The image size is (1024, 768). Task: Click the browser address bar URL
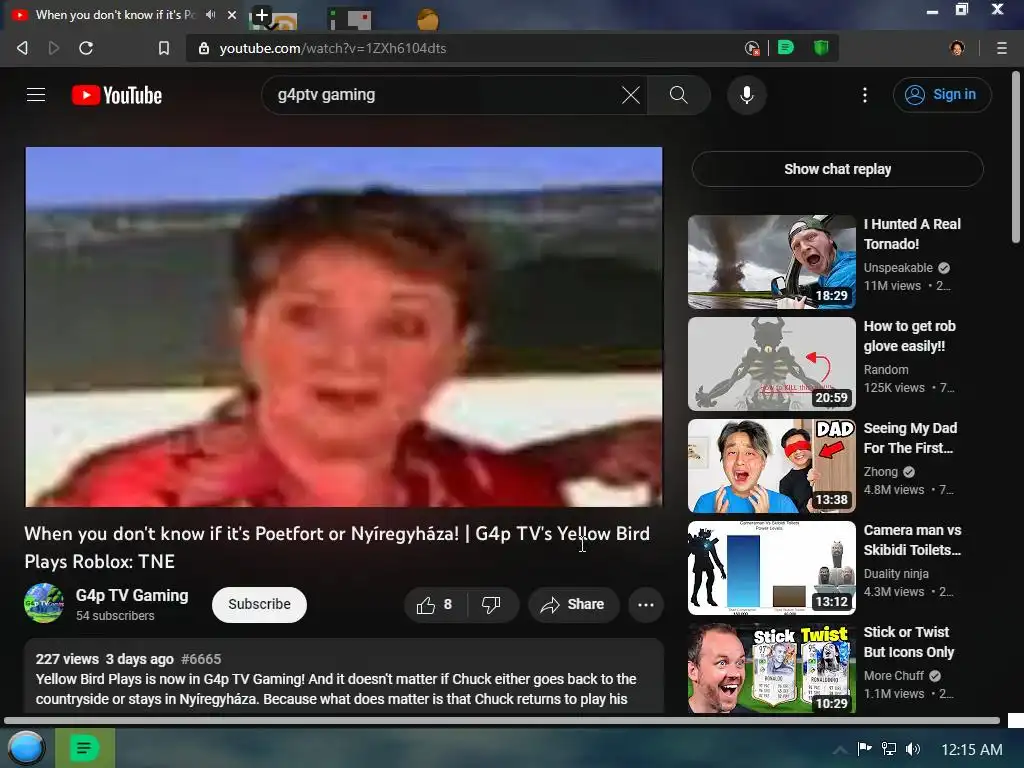332,48
